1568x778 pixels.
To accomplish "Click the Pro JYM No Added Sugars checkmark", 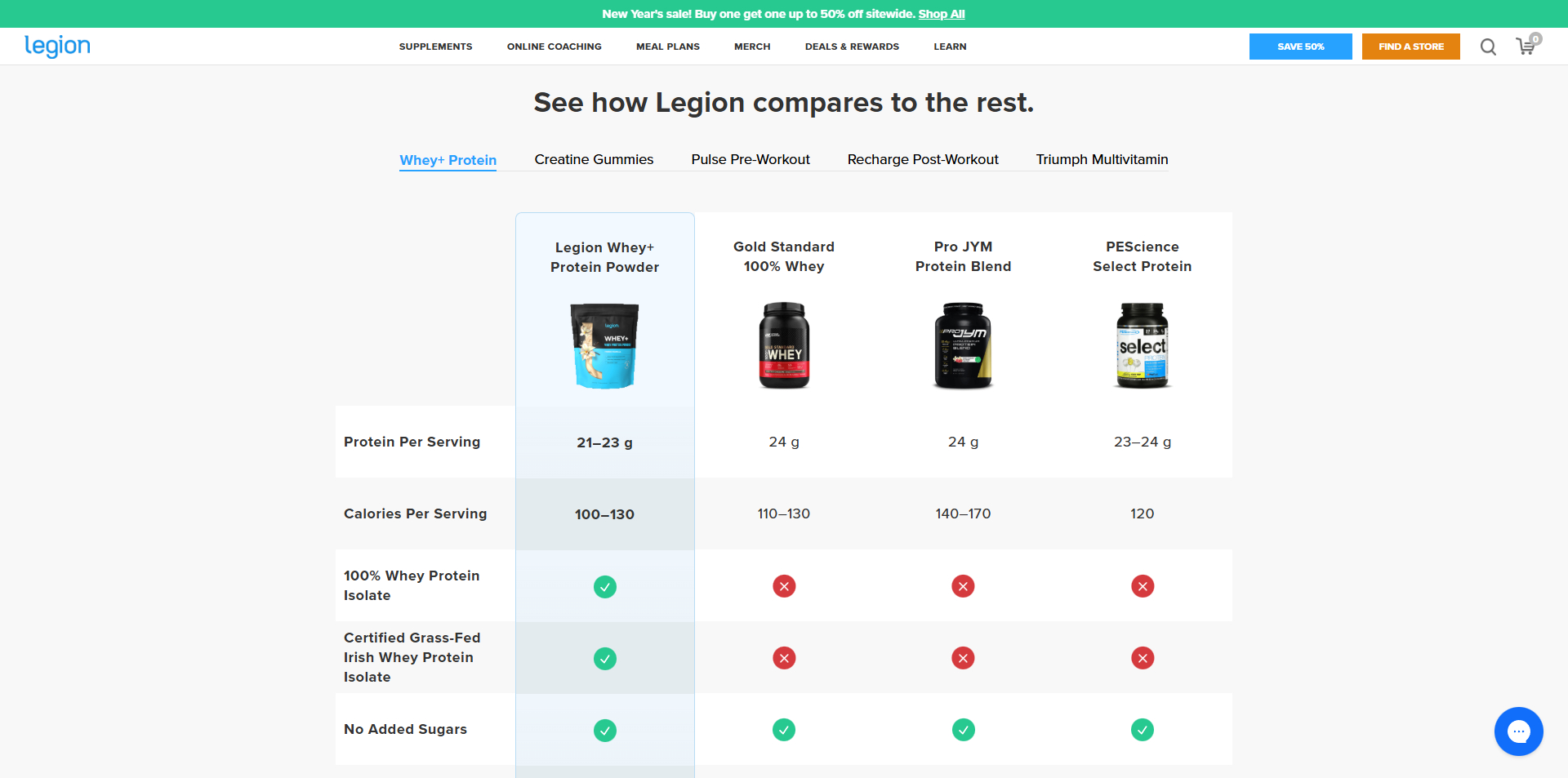I will (963, 730).
